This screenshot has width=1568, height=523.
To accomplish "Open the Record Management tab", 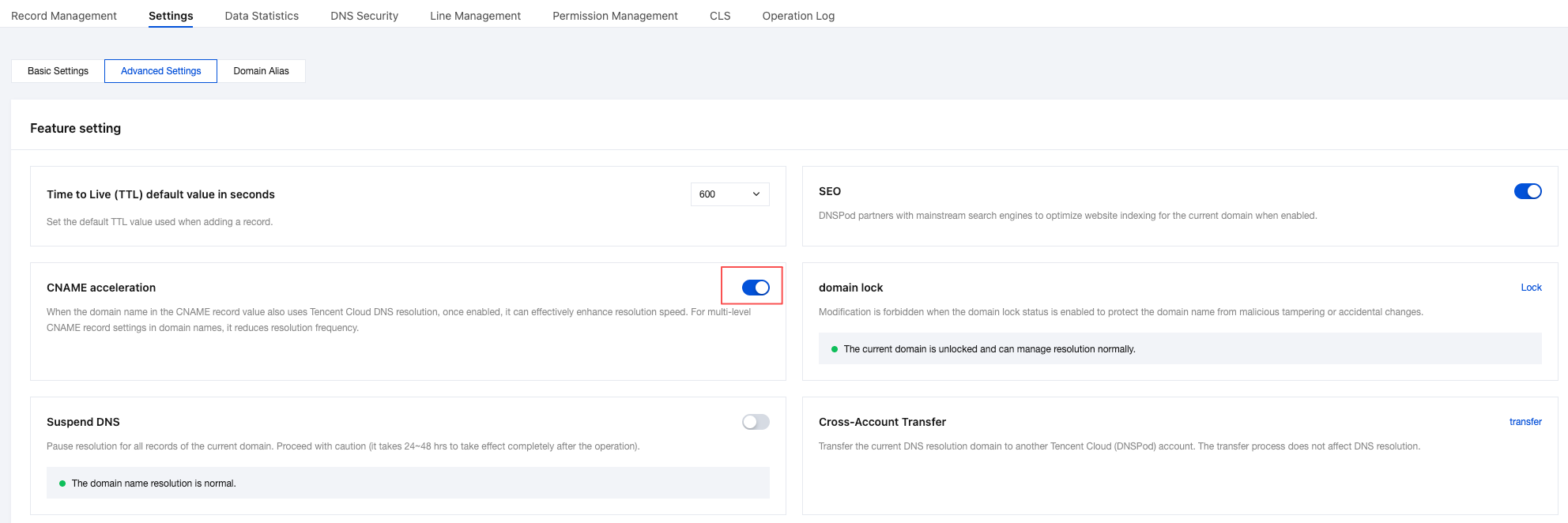I will click(64, 16).
